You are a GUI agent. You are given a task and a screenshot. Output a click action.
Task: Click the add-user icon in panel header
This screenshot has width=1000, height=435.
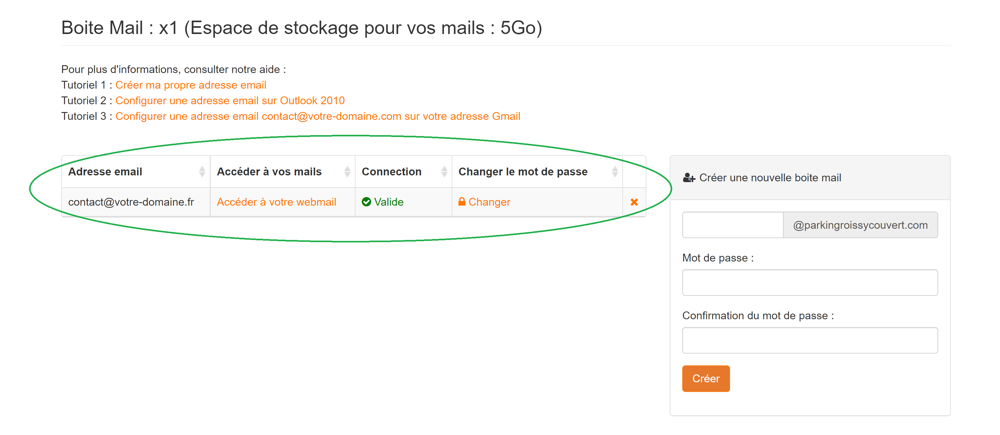click(689, 178)
